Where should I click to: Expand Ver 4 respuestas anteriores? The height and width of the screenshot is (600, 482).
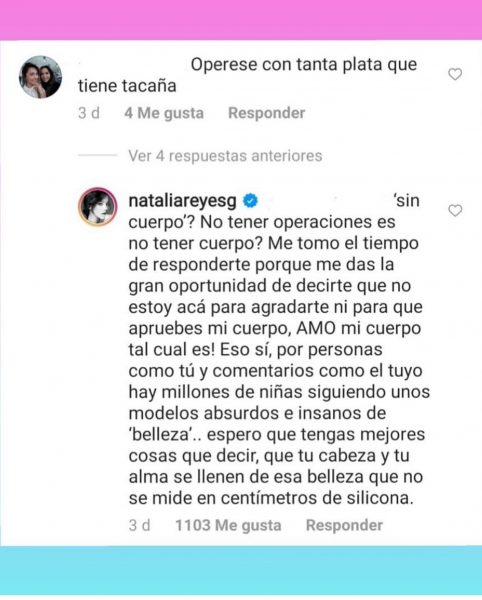coord(225,156)
